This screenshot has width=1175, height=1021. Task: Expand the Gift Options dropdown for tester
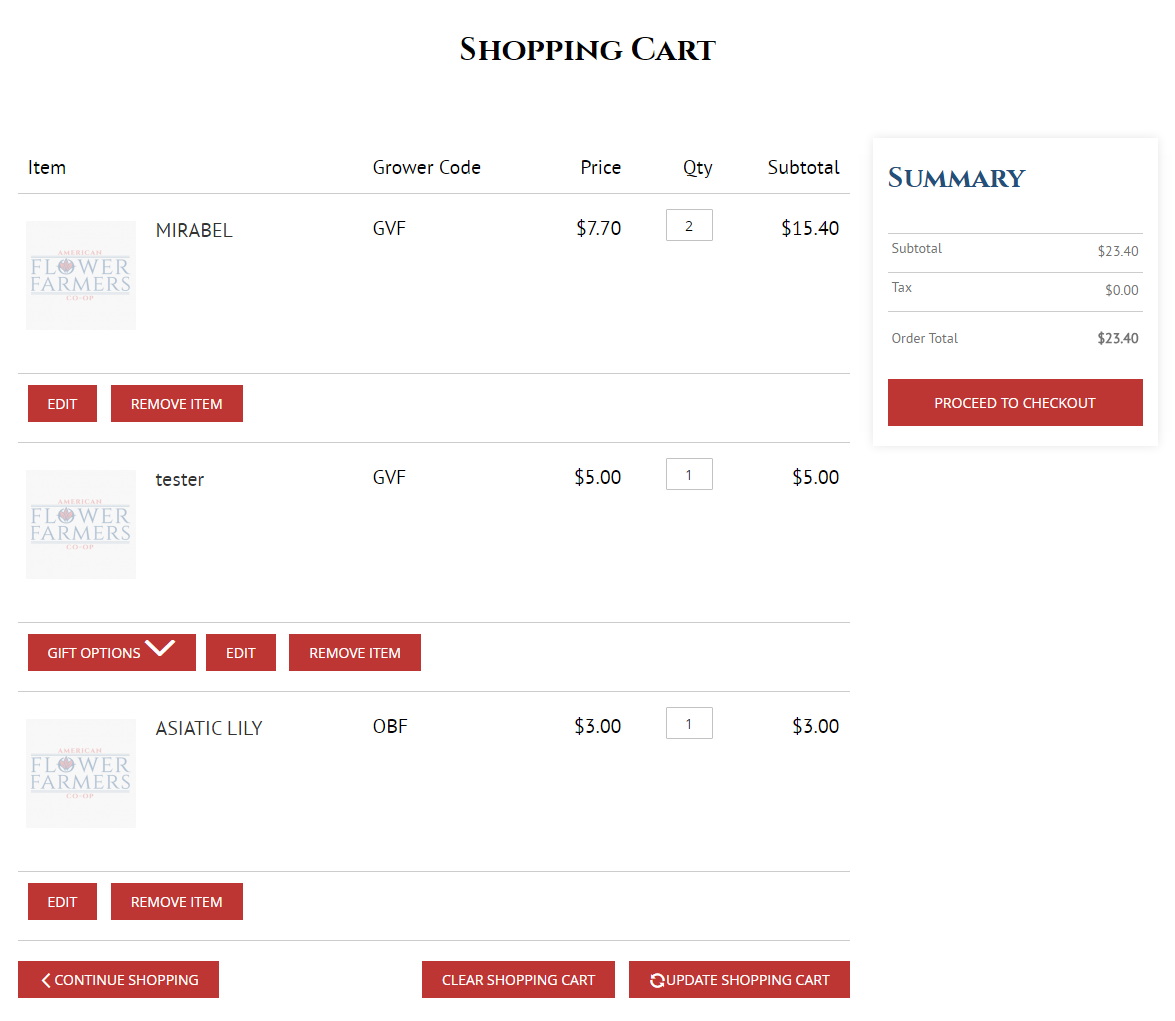pyautogui.click(x=112, y=653)
